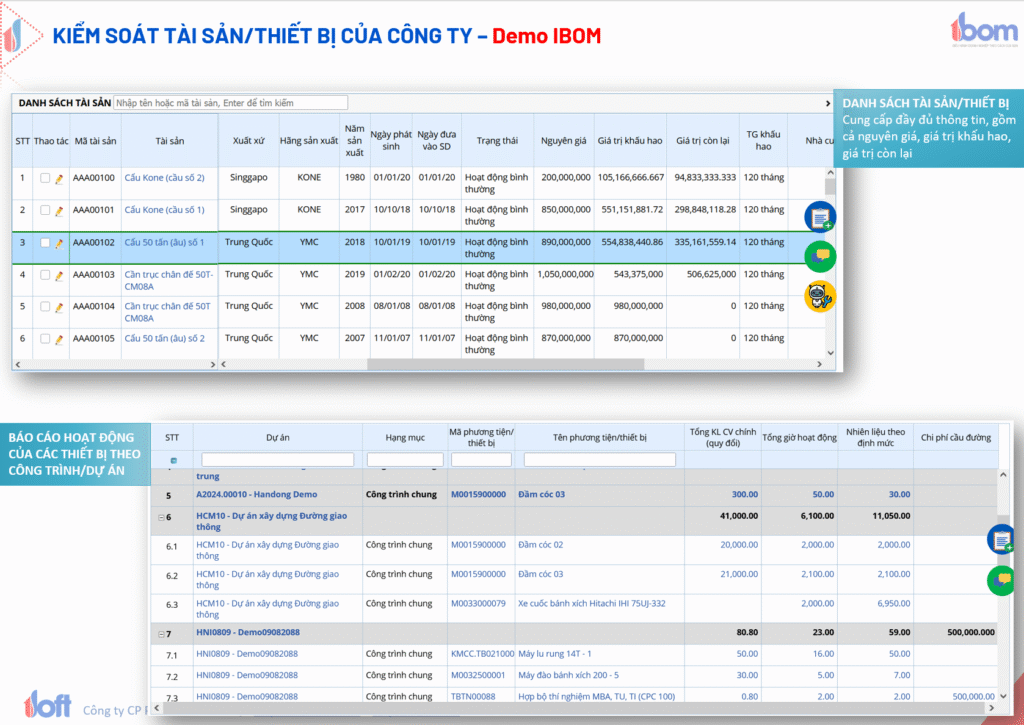Select the checkbox in row AAA00103
Screen dimensions: 1024x725
point(45,275)
